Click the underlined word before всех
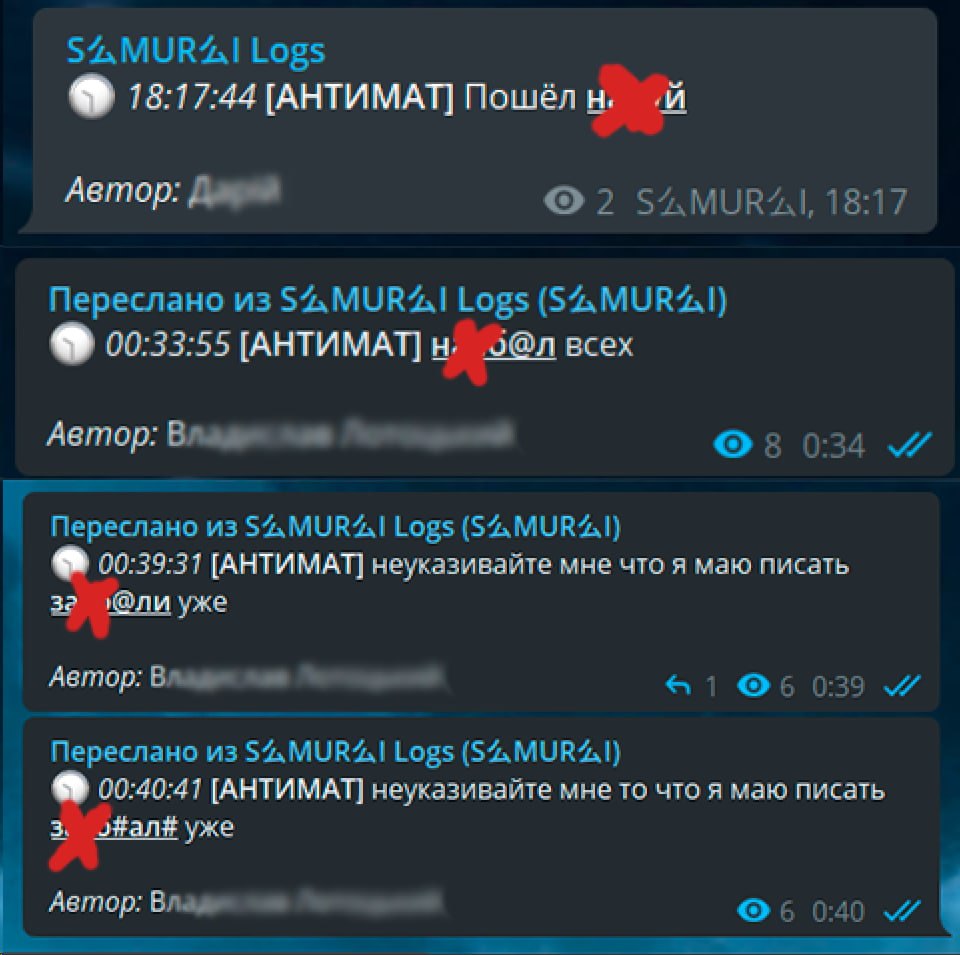The width and height of the screenshot is (960, 955). pyautogui.click(x=493, y=346)
